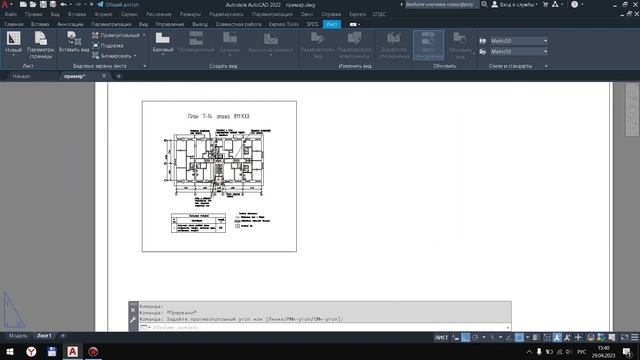Open the Файл menu

click(11, 14)
